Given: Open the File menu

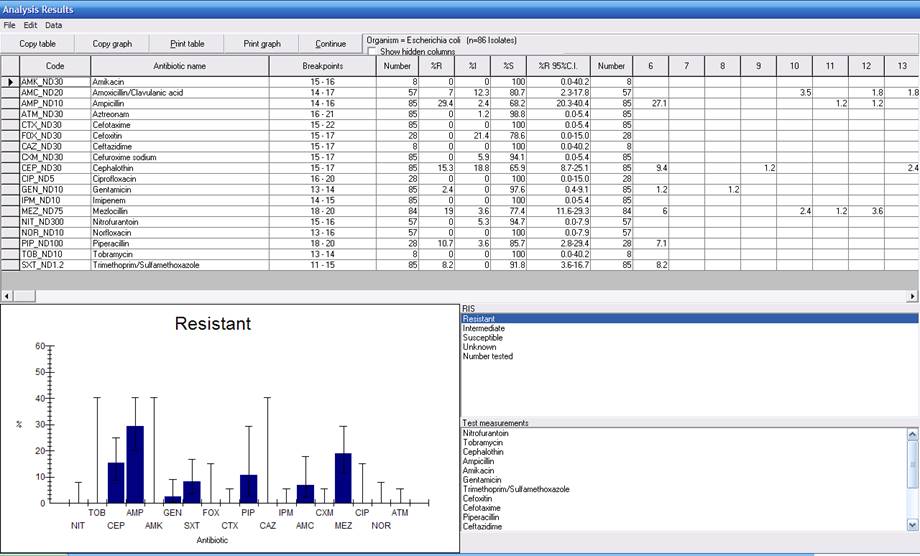Looking at the screenshot, I should tap(9, 24).
